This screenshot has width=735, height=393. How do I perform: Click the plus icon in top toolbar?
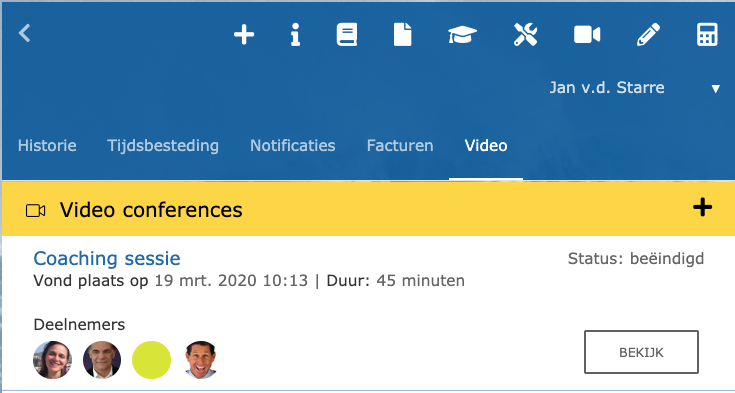244,35
